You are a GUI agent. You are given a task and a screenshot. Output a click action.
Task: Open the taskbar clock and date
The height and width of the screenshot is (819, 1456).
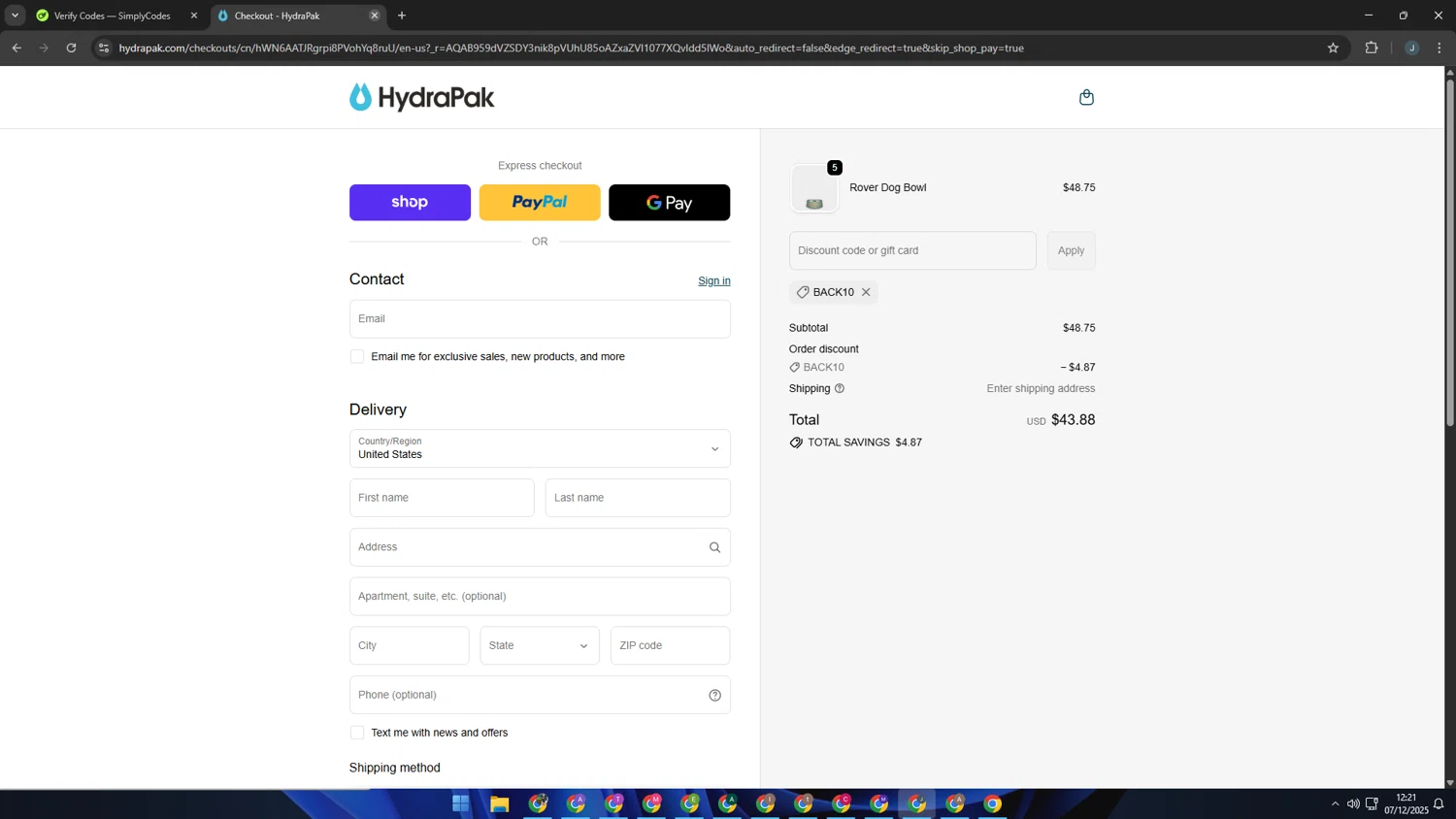pos(1406,803)
